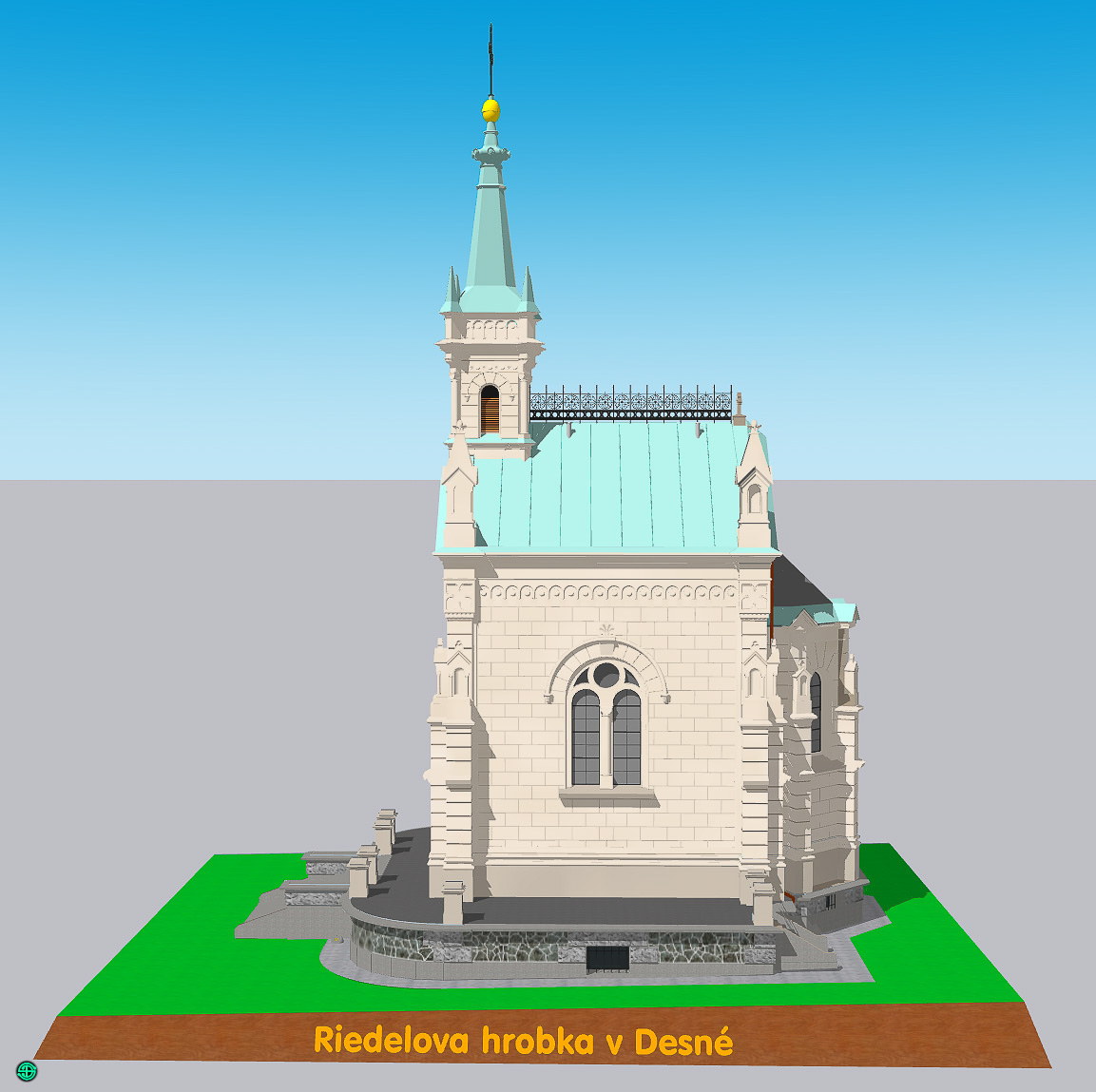
Task: Click the dark crypt grate in stone base wall
Action: pos(607,959)
